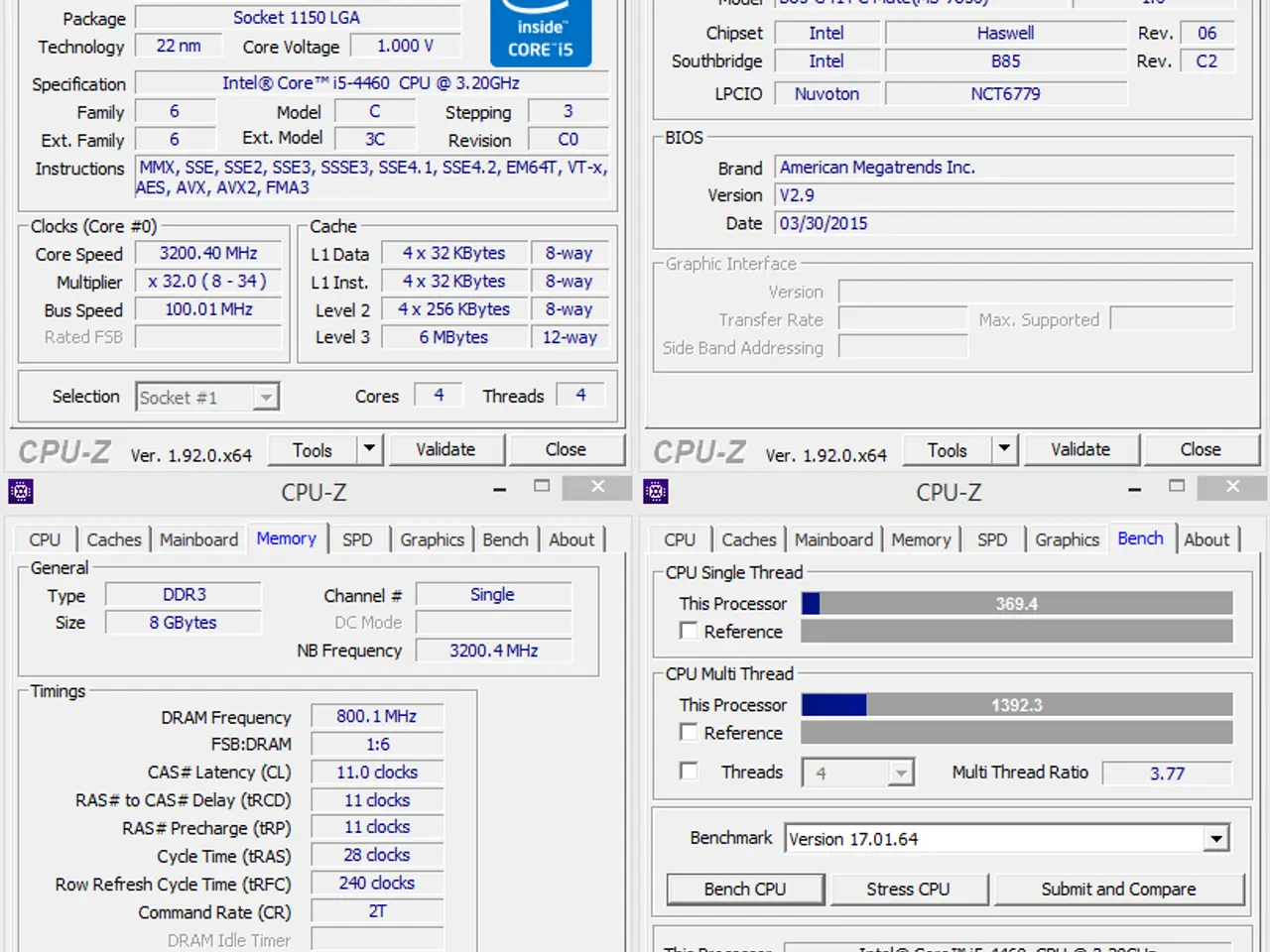Click NB Frequency value 3200.4 MHz
Screen dimensions: 1270x952
point(493,651)
